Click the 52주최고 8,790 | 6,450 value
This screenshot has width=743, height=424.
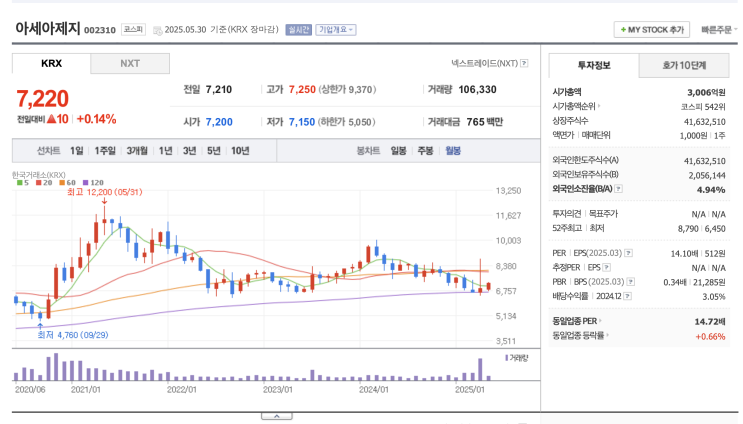[x=701, y=228]
